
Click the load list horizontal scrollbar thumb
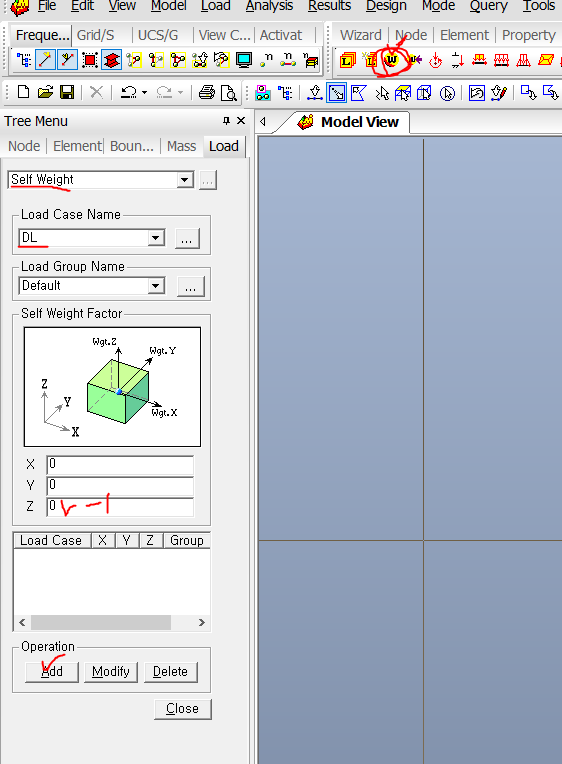point(101,623)
